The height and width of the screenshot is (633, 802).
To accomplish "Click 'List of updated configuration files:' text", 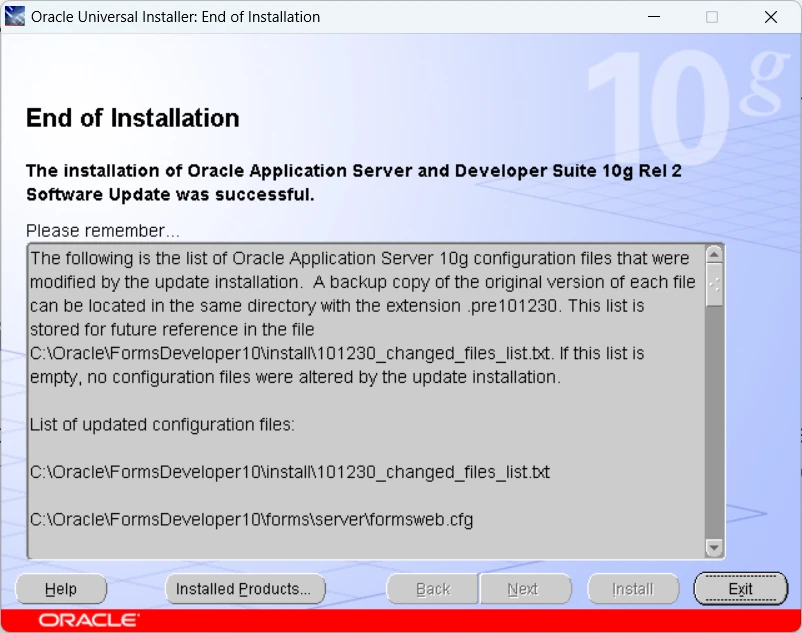I will click(x=162, y=424).
